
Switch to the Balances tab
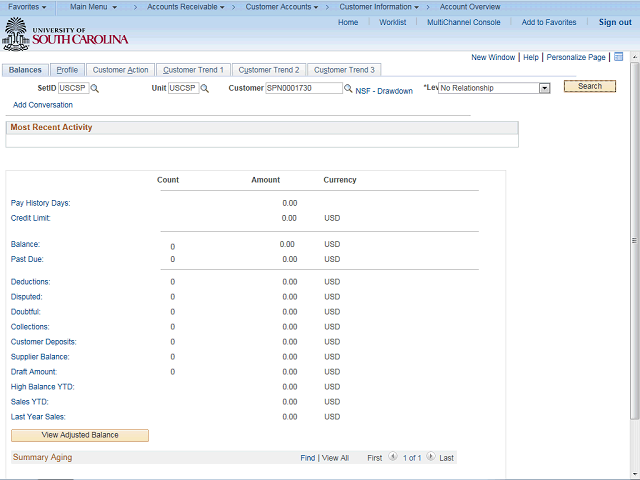pyautogui.click(x=25, y=70)
